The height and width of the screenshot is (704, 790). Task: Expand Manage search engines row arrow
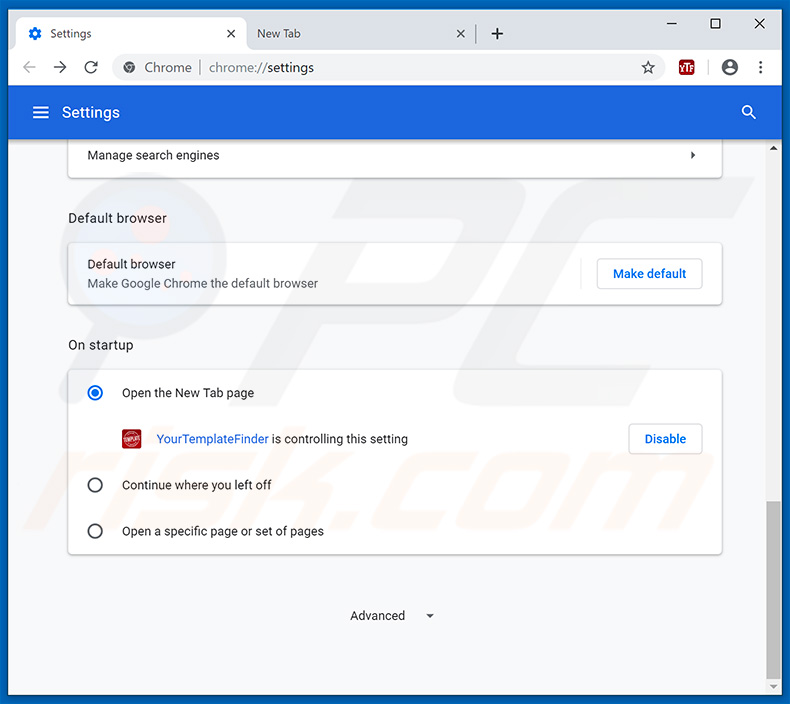[x=693, y=155]
